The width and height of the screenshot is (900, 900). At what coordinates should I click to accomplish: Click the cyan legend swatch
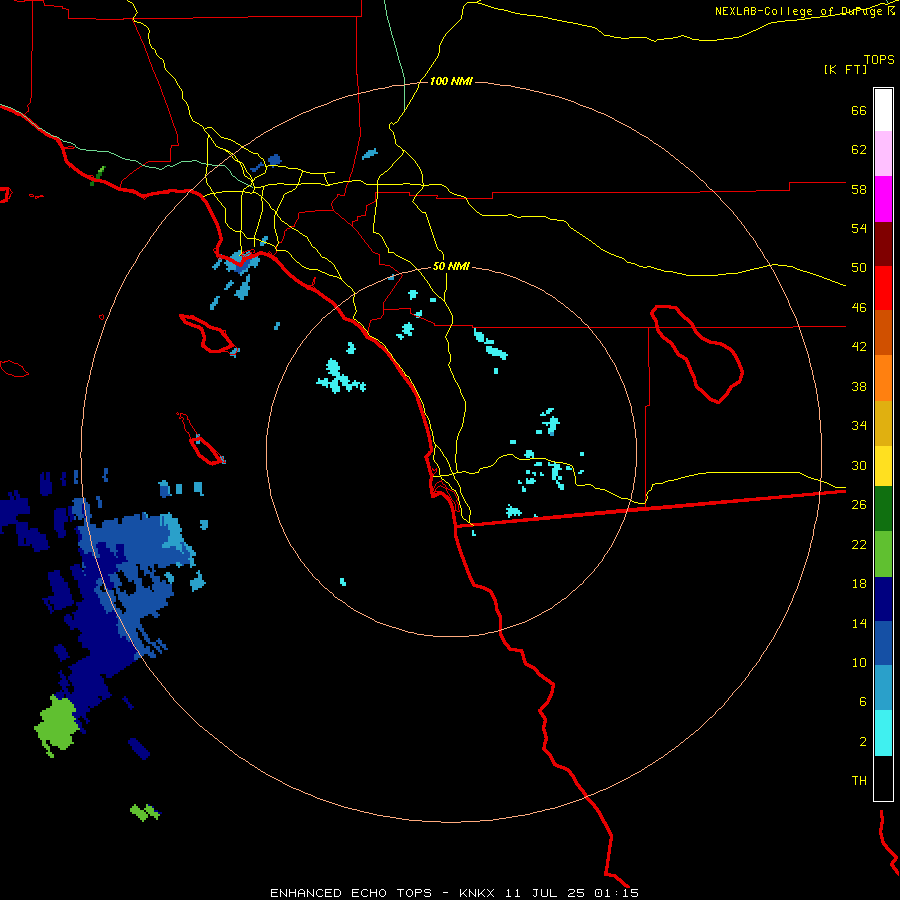pyautogui.click(x=883, y=733)
